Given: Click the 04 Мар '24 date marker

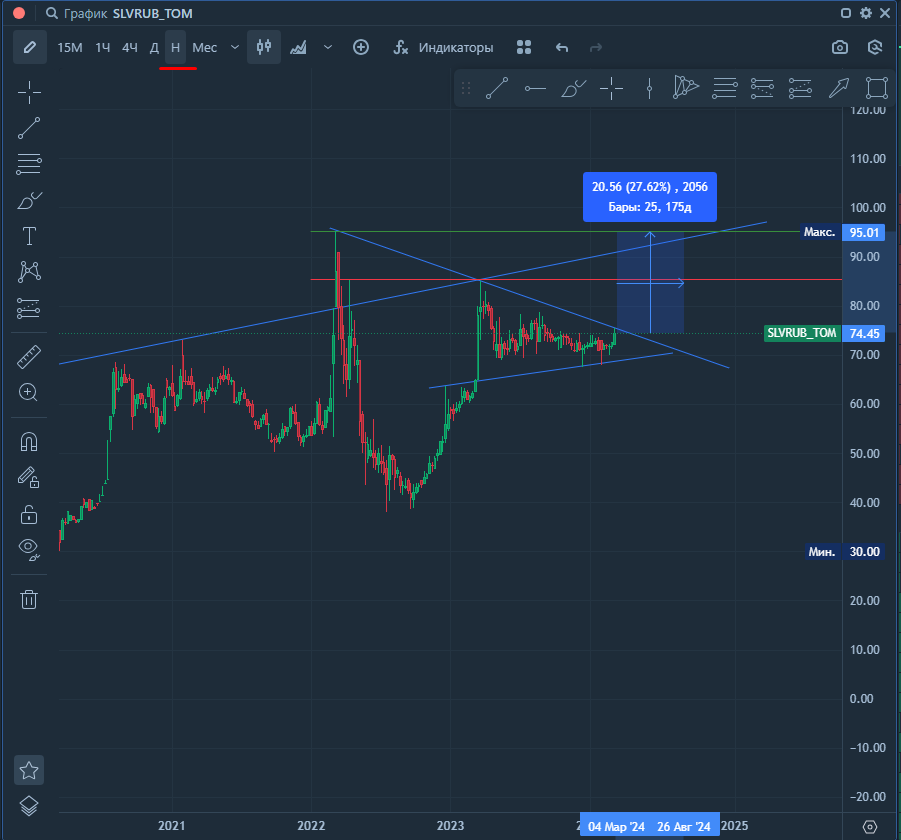Looking at the screenshot, I should [x=616, y=826].
